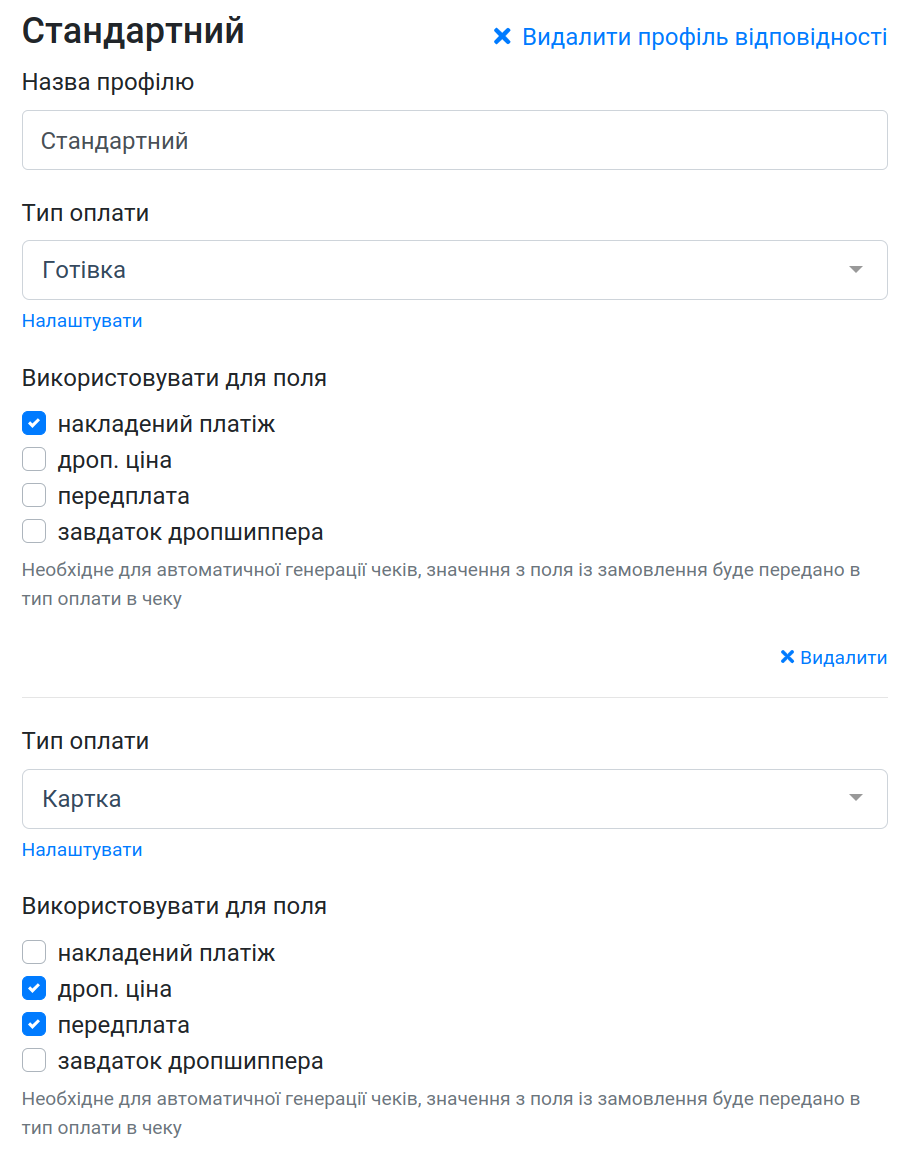
Task: Disable передплата in the Картка section
Action: click(x=34, y=1024)
